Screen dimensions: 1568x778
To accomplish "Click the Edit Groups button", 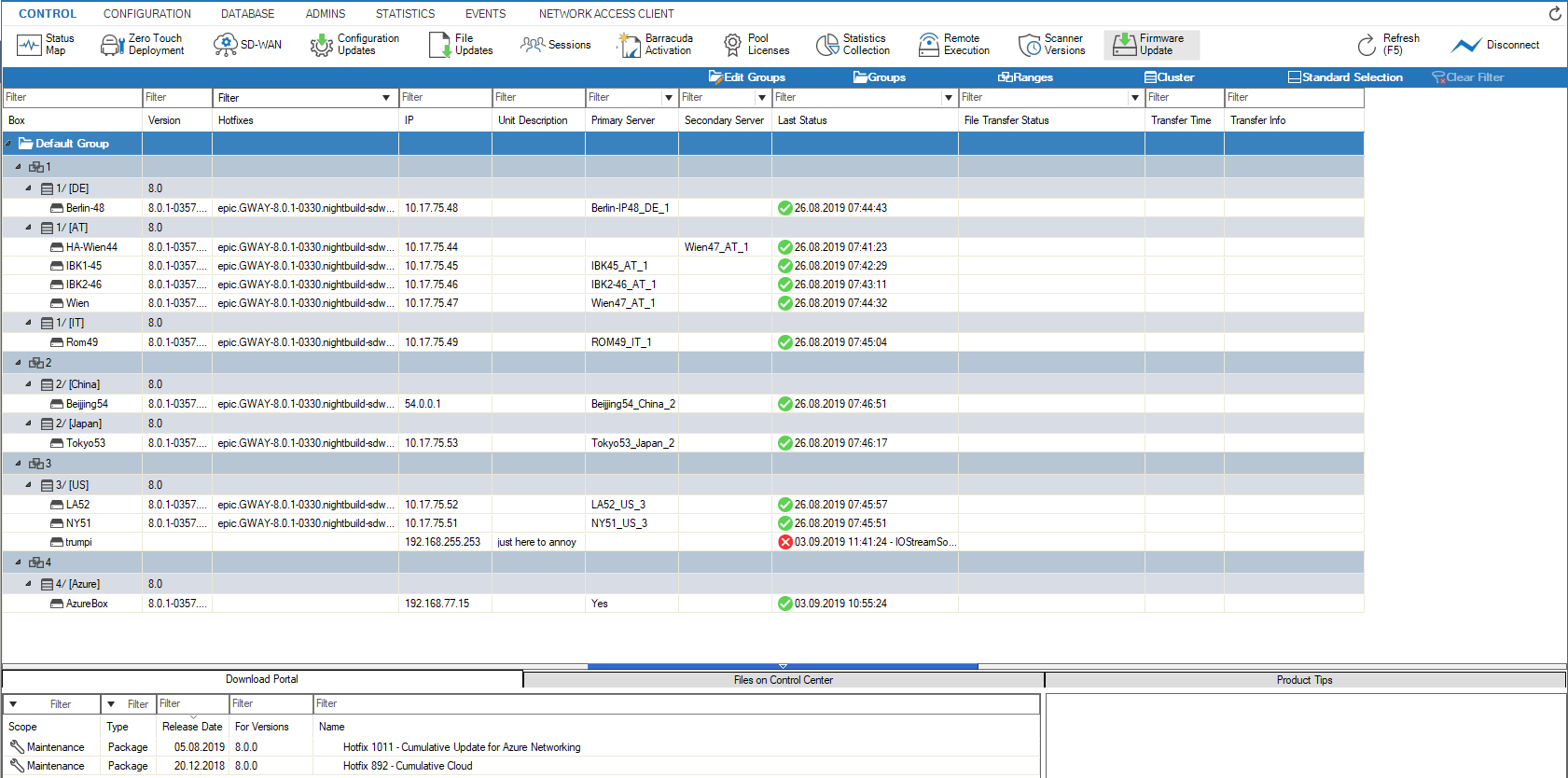I will [746, 77].
